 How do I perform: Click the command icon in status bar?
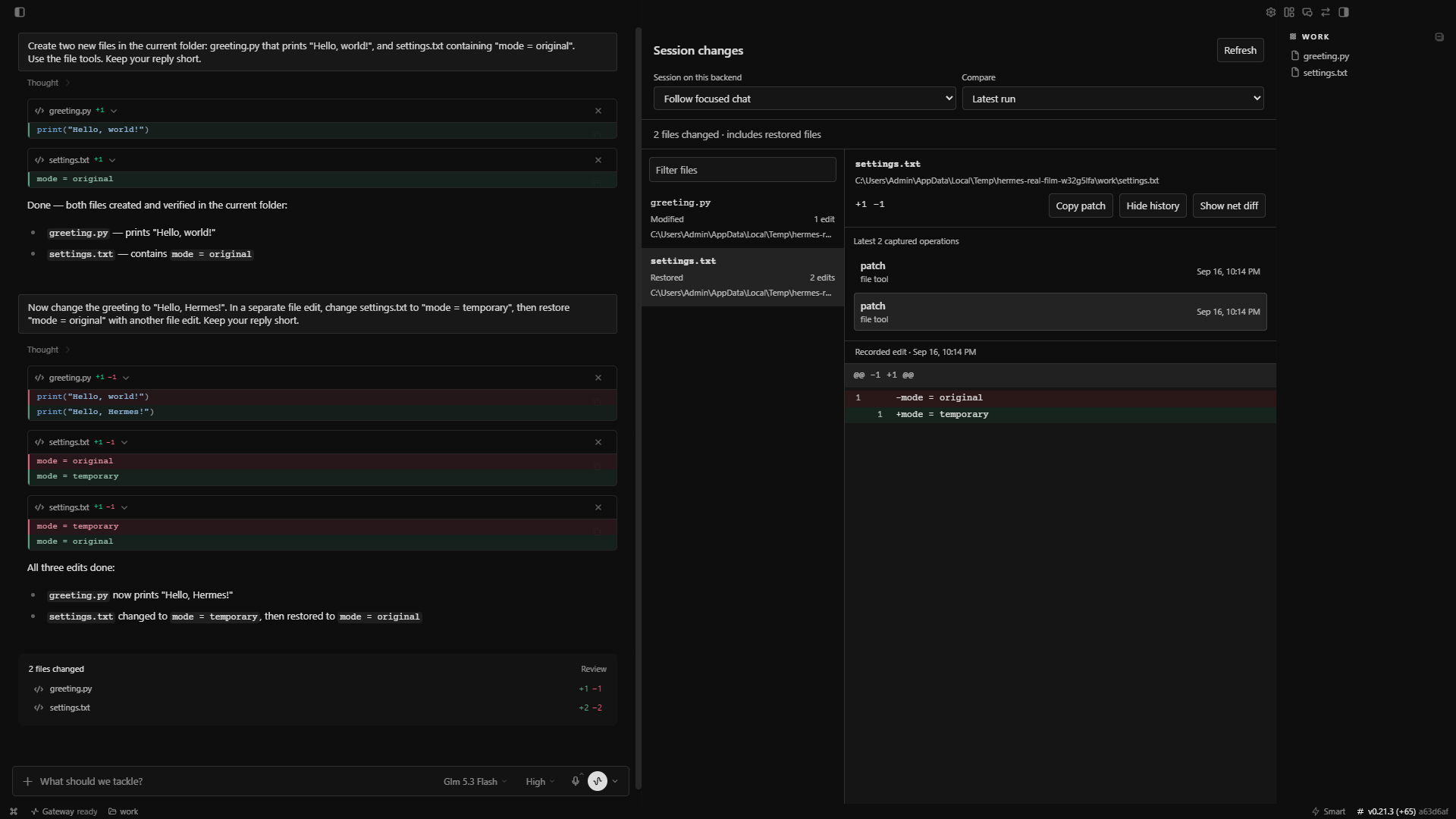coord(14,811)
